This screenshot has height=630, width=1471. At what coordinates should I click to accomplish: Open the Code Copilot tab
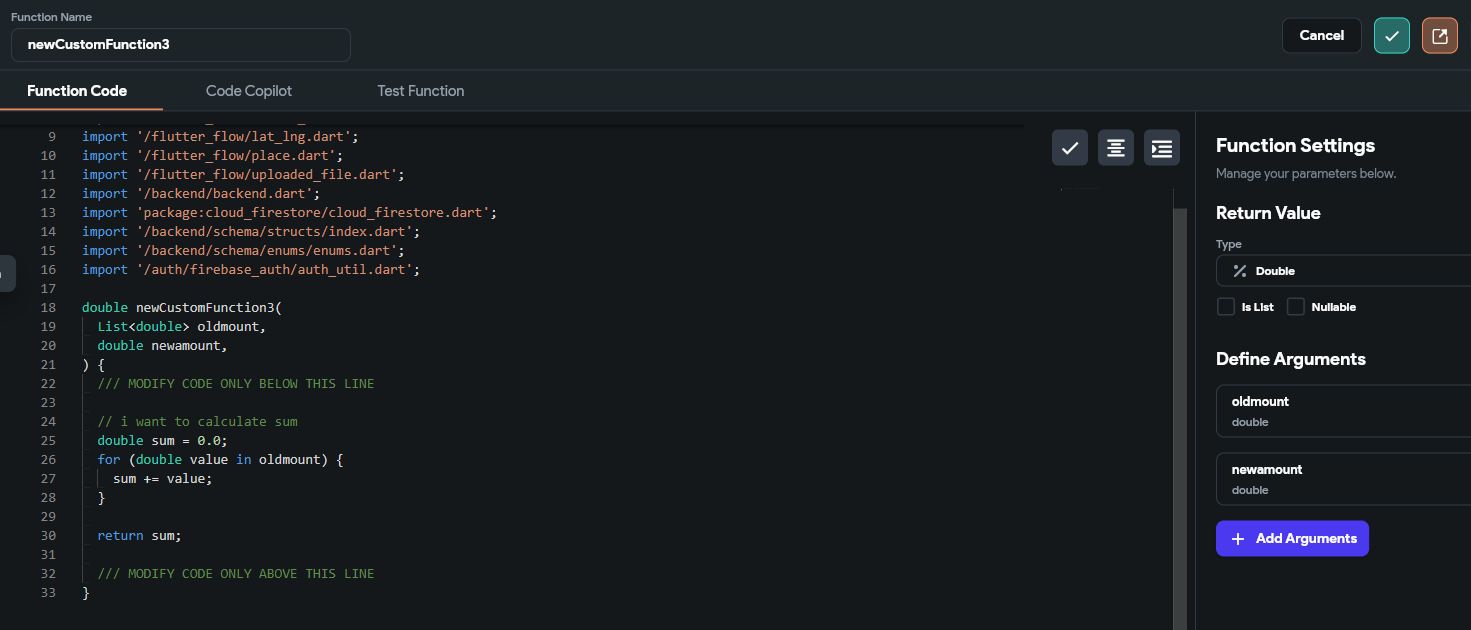tap(249, 91)
